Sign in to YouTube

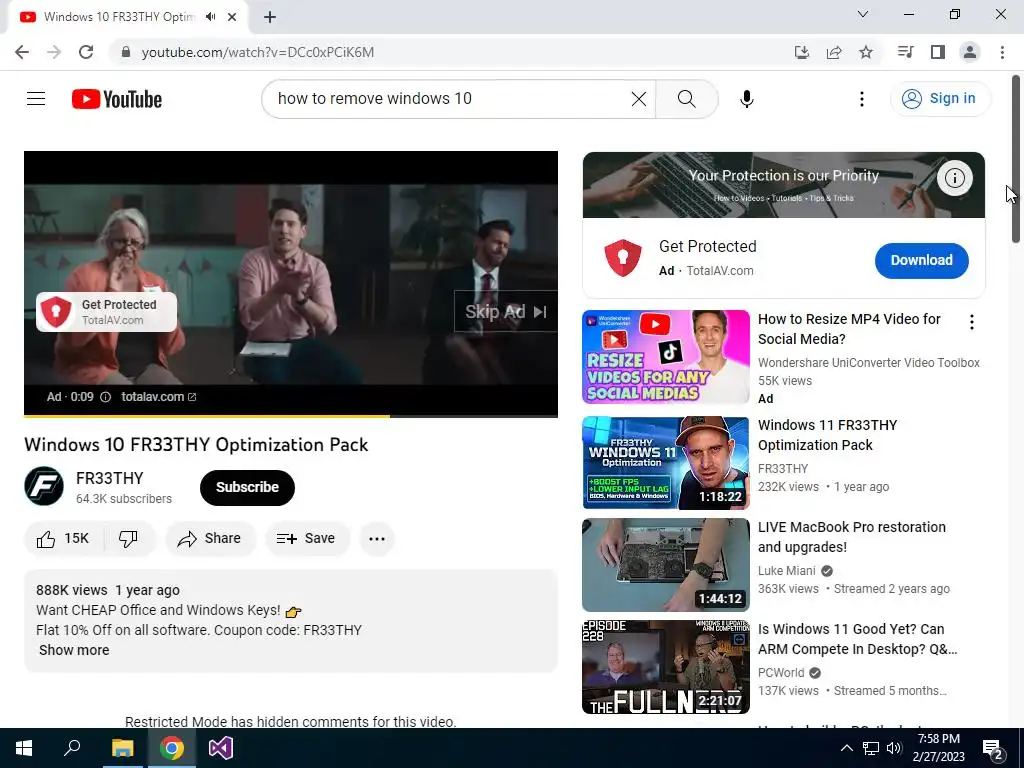coord(940,99)
